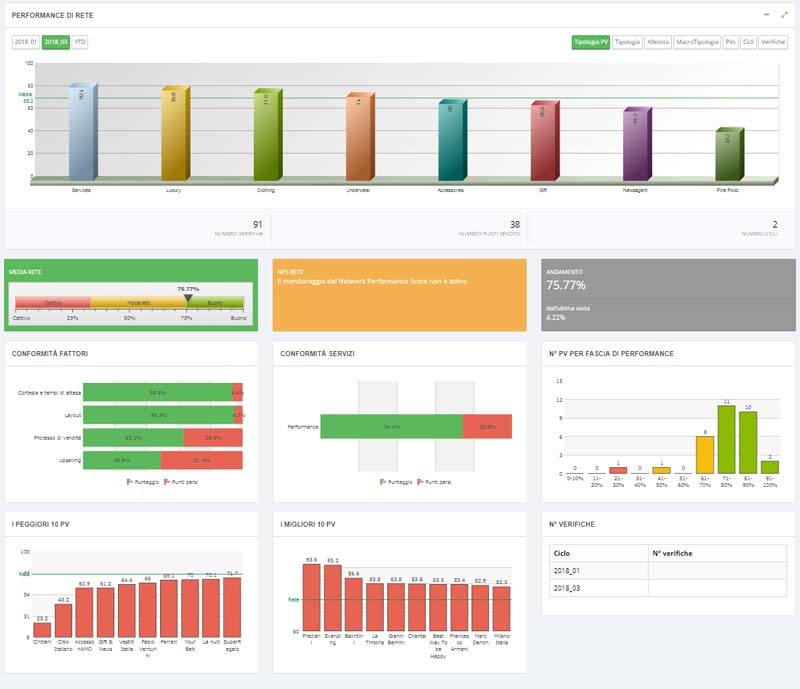The image size is (800, 689).
Task: Select the 2018_01 period toggle
Action: (x=26, y=42)
